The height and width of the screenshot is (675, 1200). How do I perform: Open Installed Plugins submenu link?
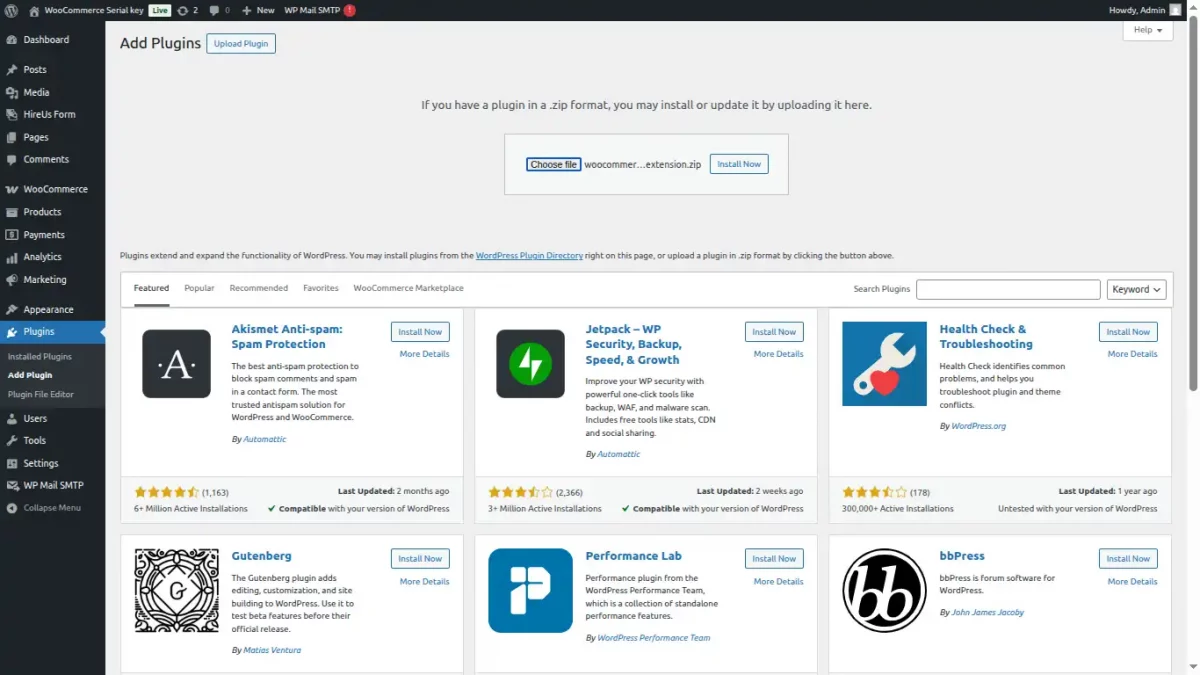coord(40,357)
